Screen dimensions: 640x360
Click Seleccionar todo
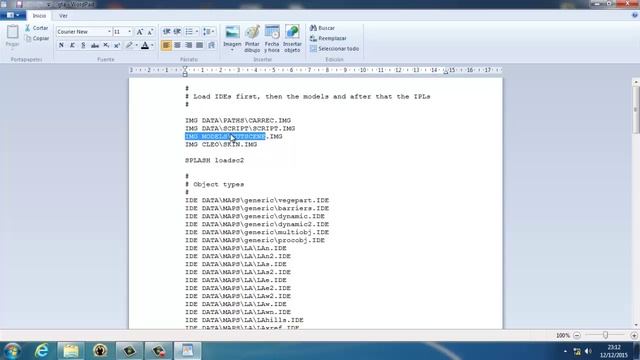tap(334, 49)
